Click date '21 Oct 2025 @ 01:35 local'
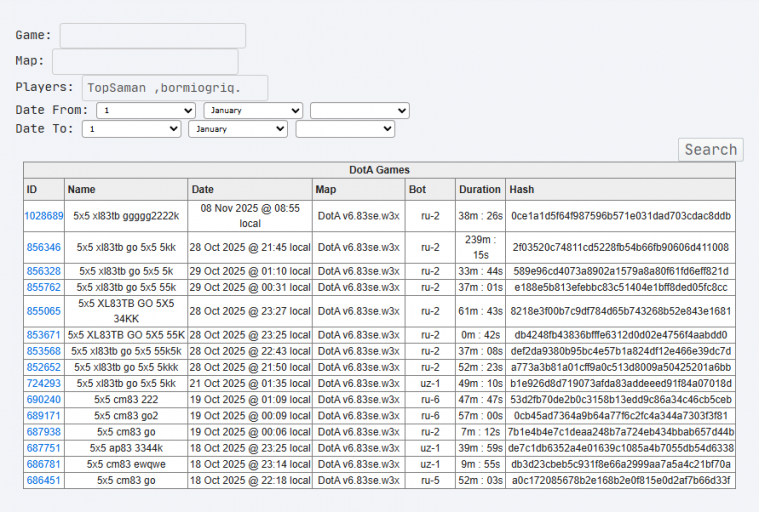The image size is (759, 512). click(x=250, y=383)
